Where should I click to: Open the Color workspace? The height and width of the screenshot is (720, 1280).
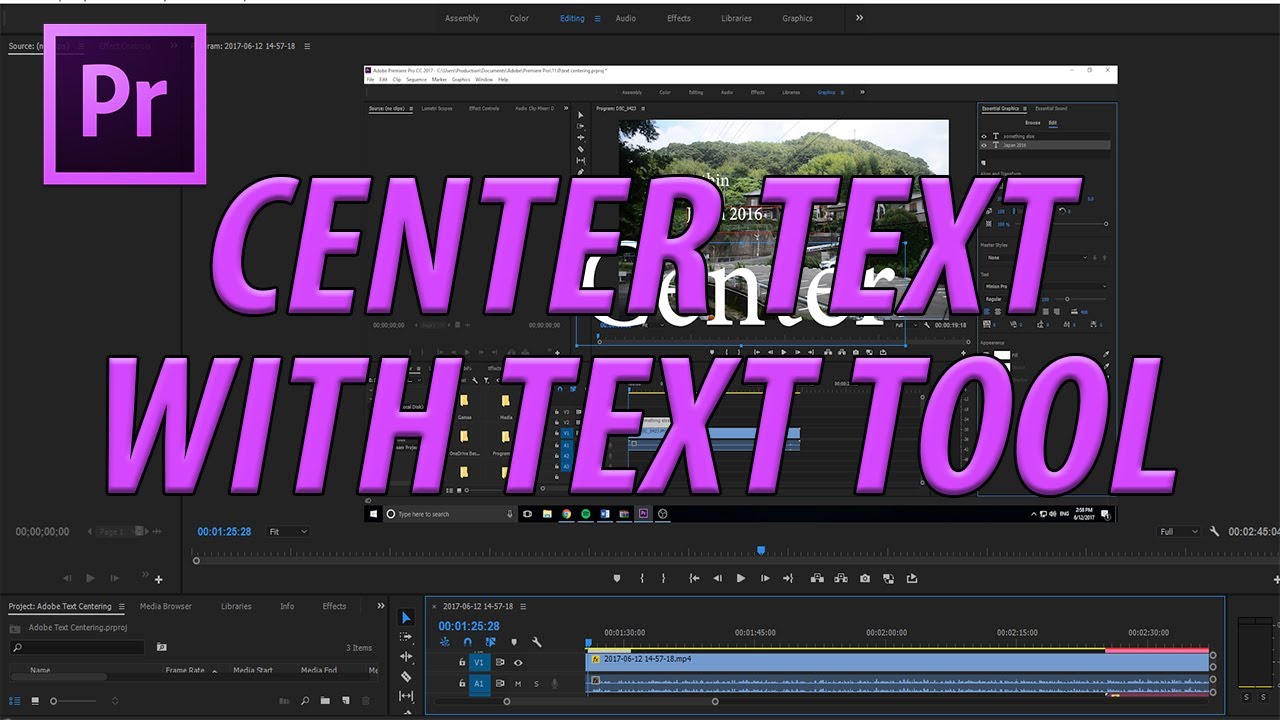click(x=519, y=18)
